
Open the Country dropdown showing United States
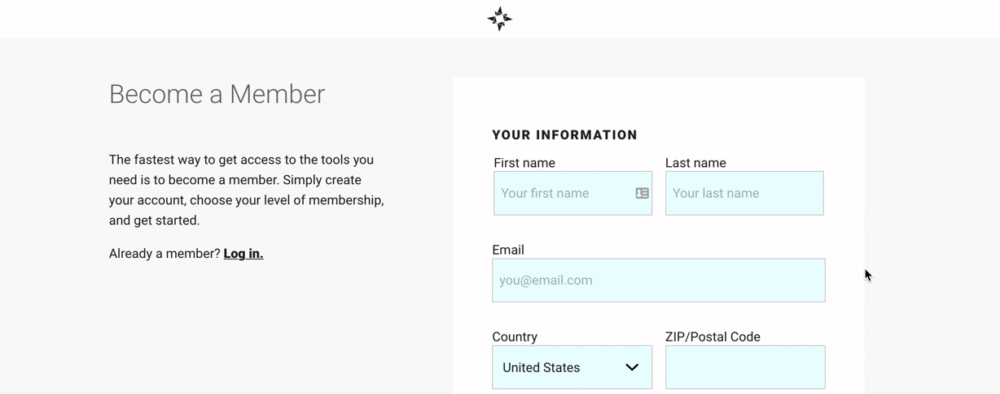[572, 367]
